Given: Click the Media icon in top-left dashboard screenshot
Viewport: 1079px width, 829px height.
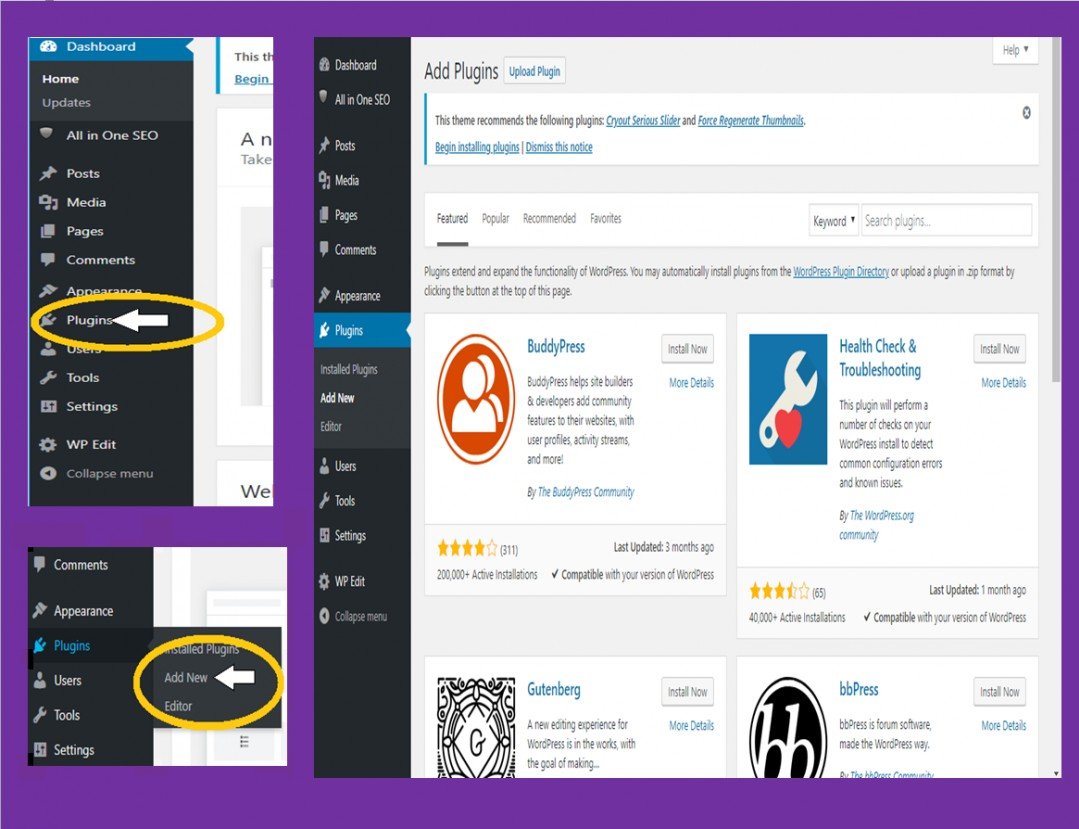Looking at the screenshot, I should [48, 202].
